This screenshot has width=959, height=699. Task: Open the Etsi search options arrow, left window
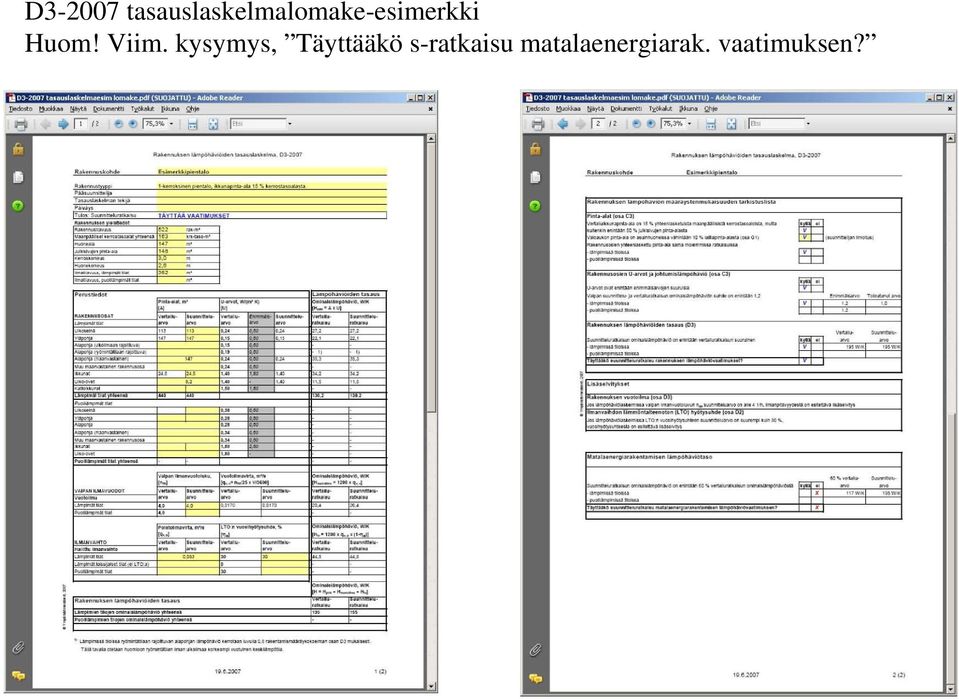(x=290, y=124)
